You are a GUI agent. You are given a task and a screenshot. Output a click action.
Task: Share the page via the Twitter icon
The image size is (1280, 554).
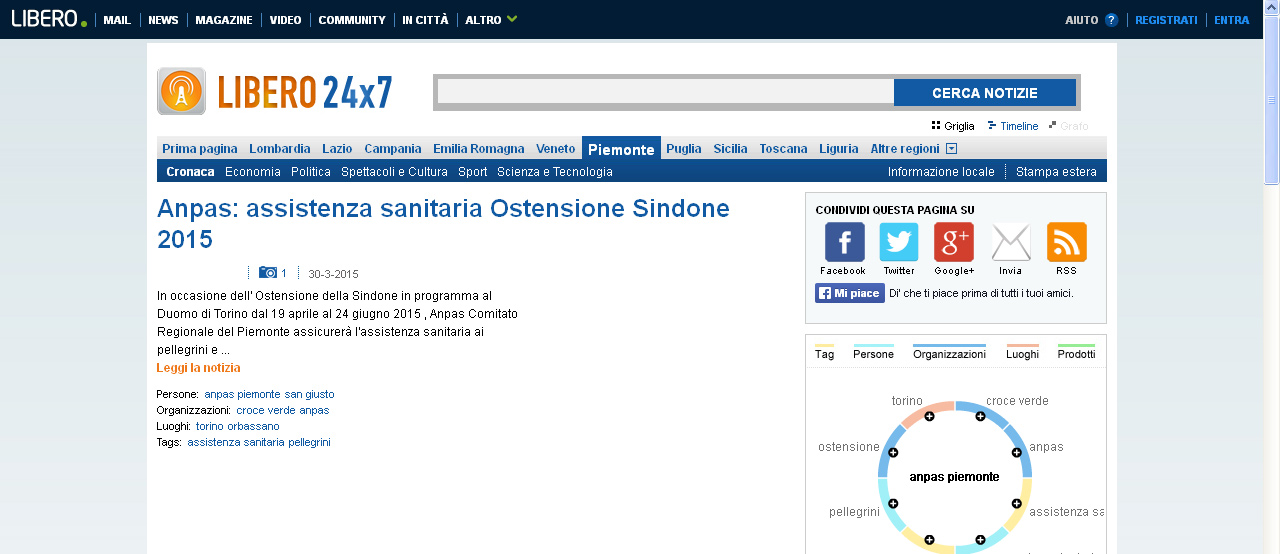click(x=898, y=242)
